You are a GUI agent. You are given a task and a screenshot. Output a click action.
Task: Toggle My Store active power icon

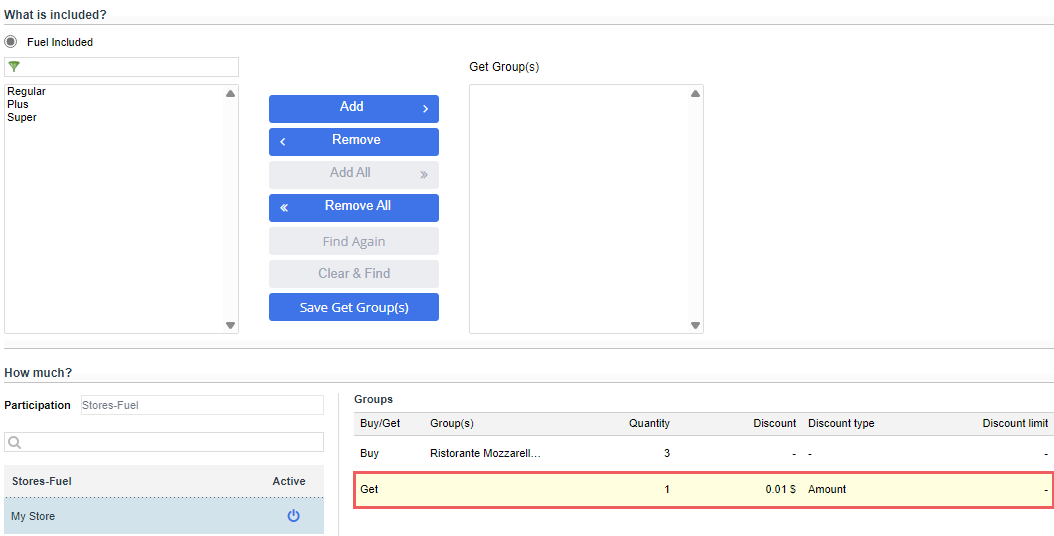click(x=293, y=516)
